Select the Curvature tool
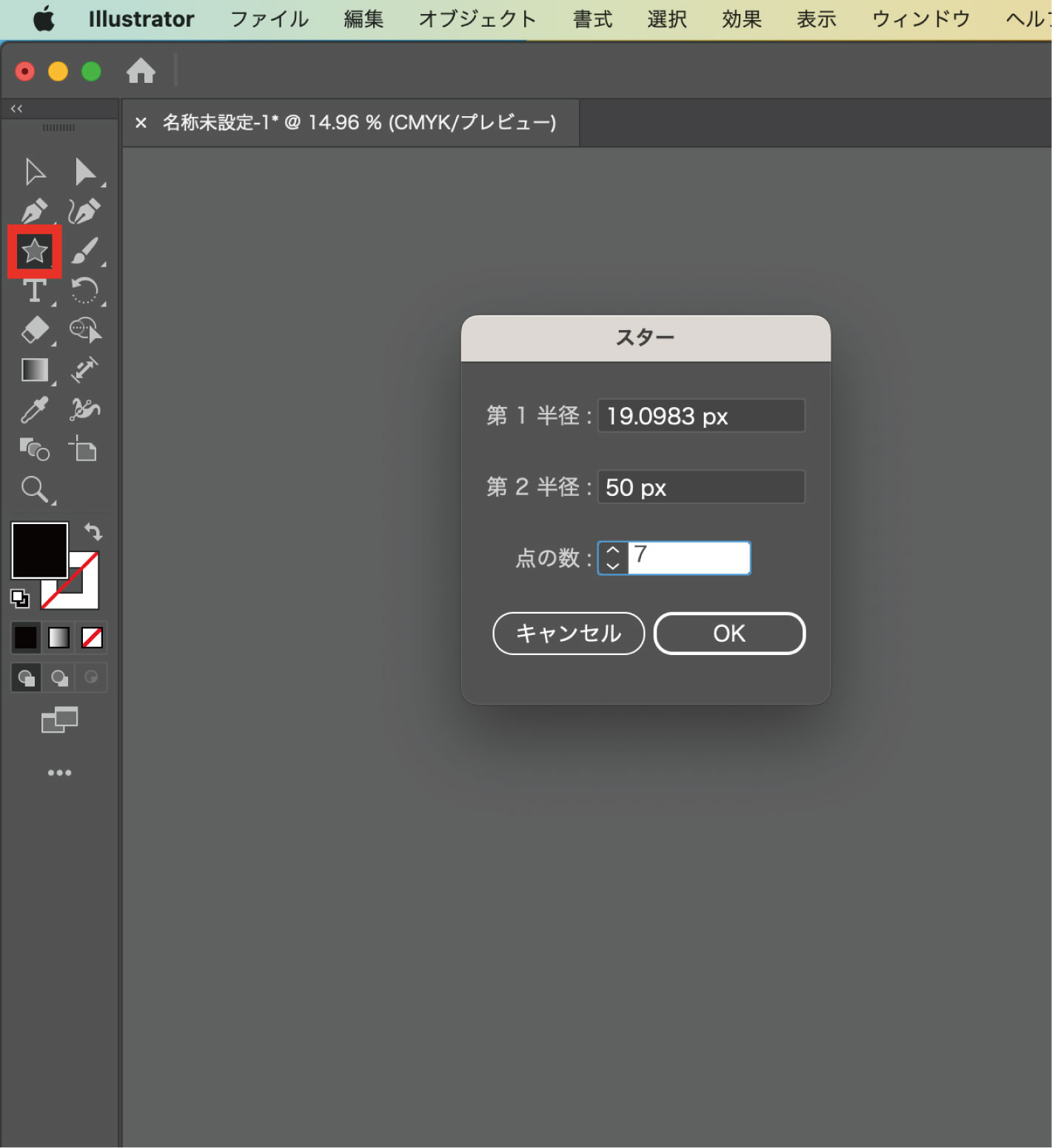 [84, 212]
